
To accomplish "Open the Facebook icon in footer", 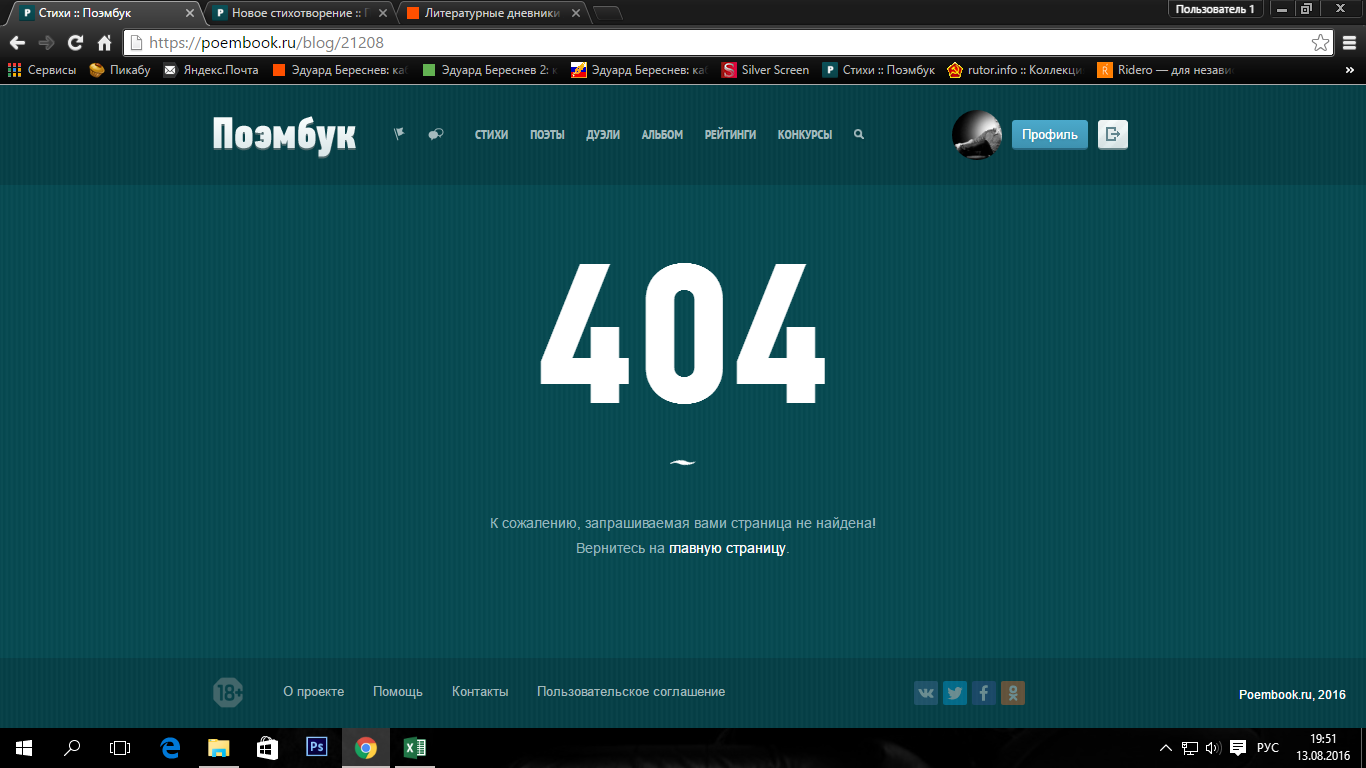I will pyautogui.click(x=984, y=693).
